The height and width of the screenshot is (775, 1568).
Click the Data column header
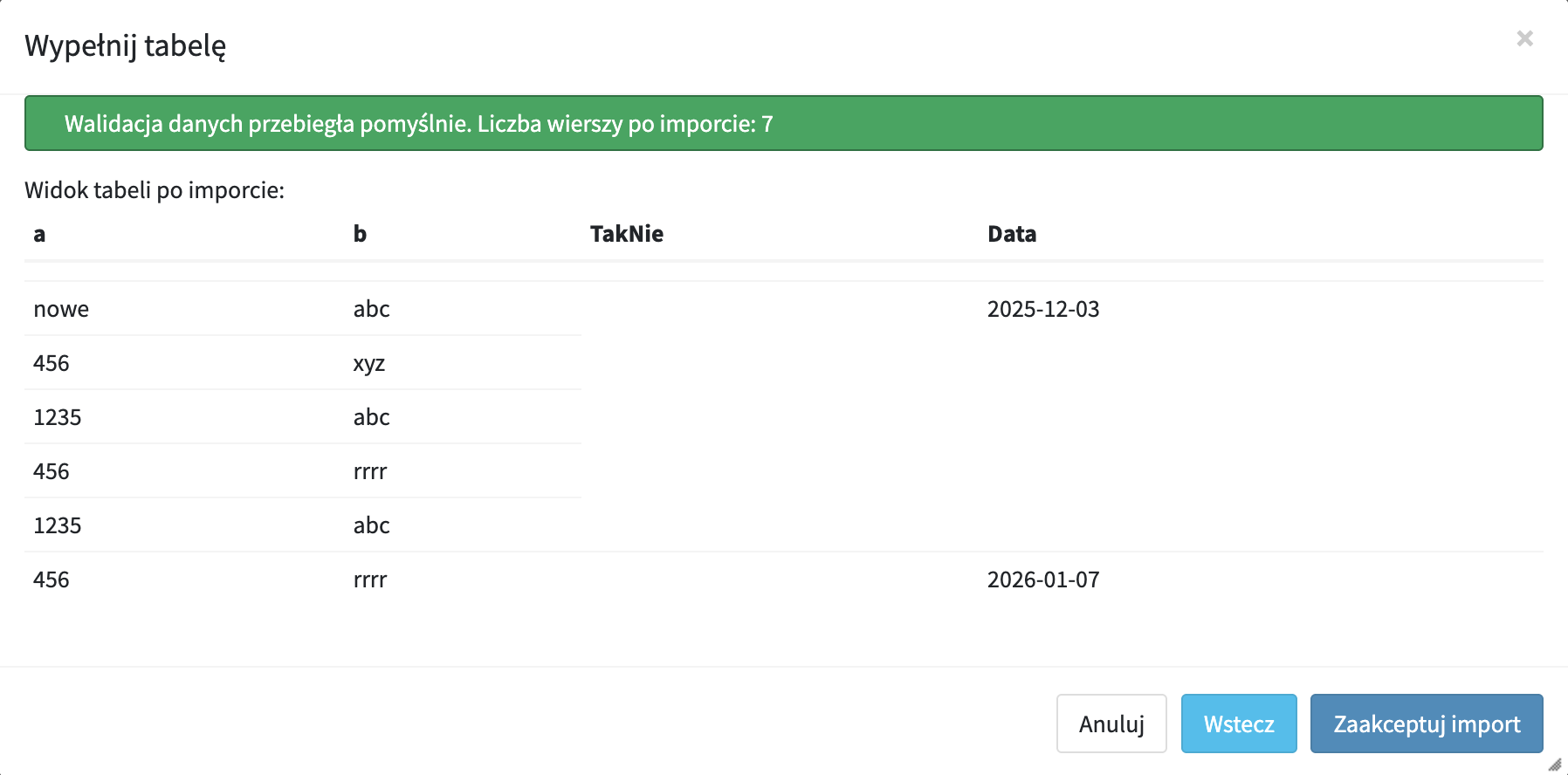point(1011,234)
